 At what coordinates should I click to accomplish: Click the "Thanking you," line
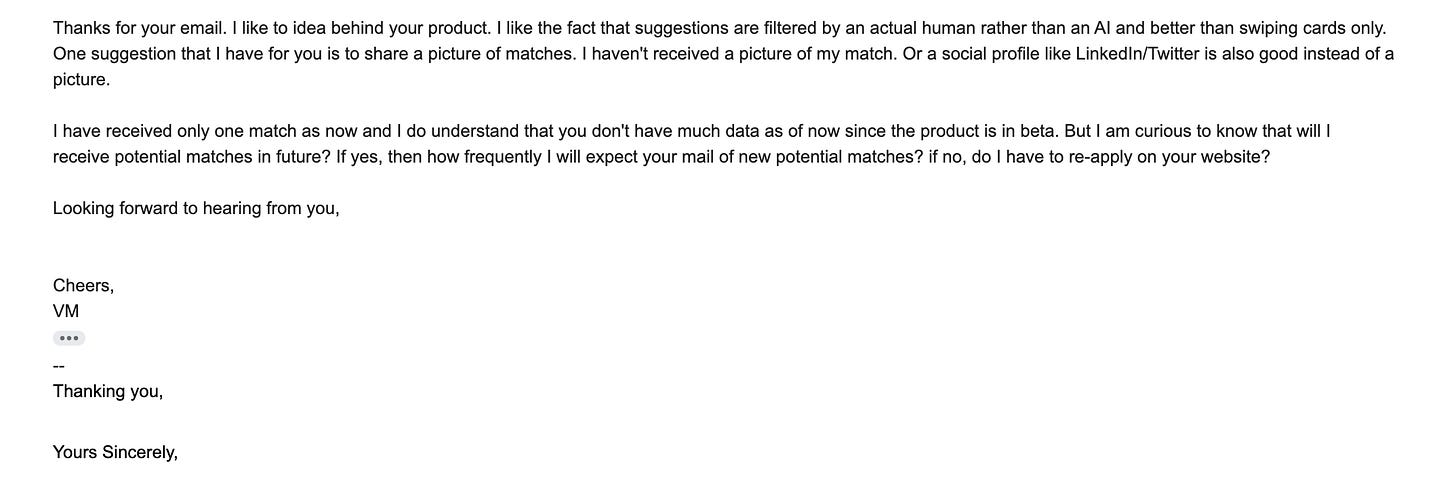coord(108,391)
